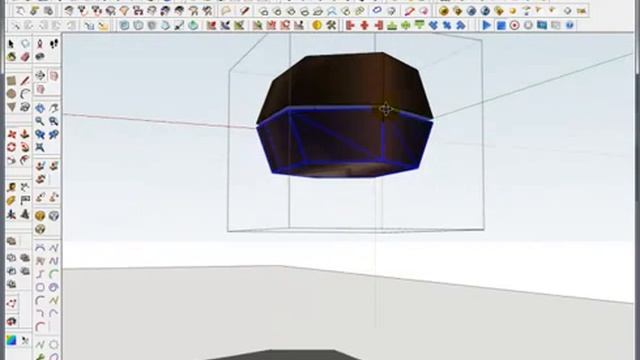Image resolution: width=640 pixels, height=360 pixels.
Task: Choose the Tape Measure tool
Action: click(x=11, y=187)
